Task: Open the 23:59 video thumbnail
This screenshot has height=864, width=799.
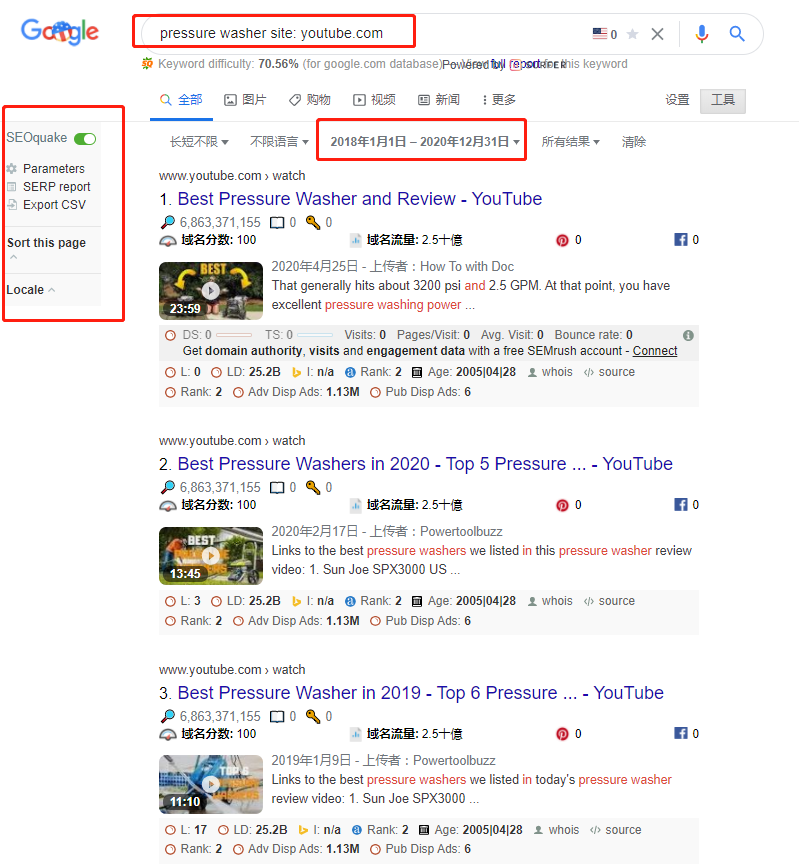Action: pos(210,290)
